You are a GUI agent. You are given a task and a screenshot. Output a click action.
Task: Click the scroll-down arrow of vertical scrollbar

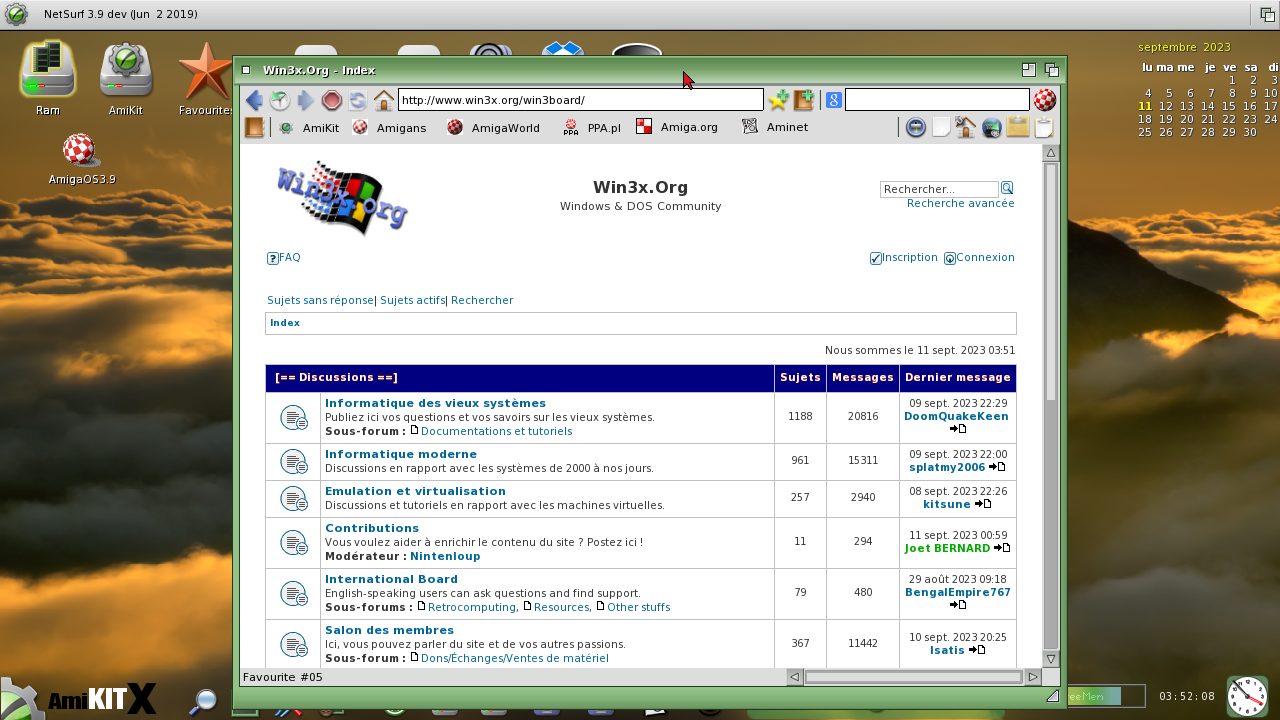tap(1051, 659)
